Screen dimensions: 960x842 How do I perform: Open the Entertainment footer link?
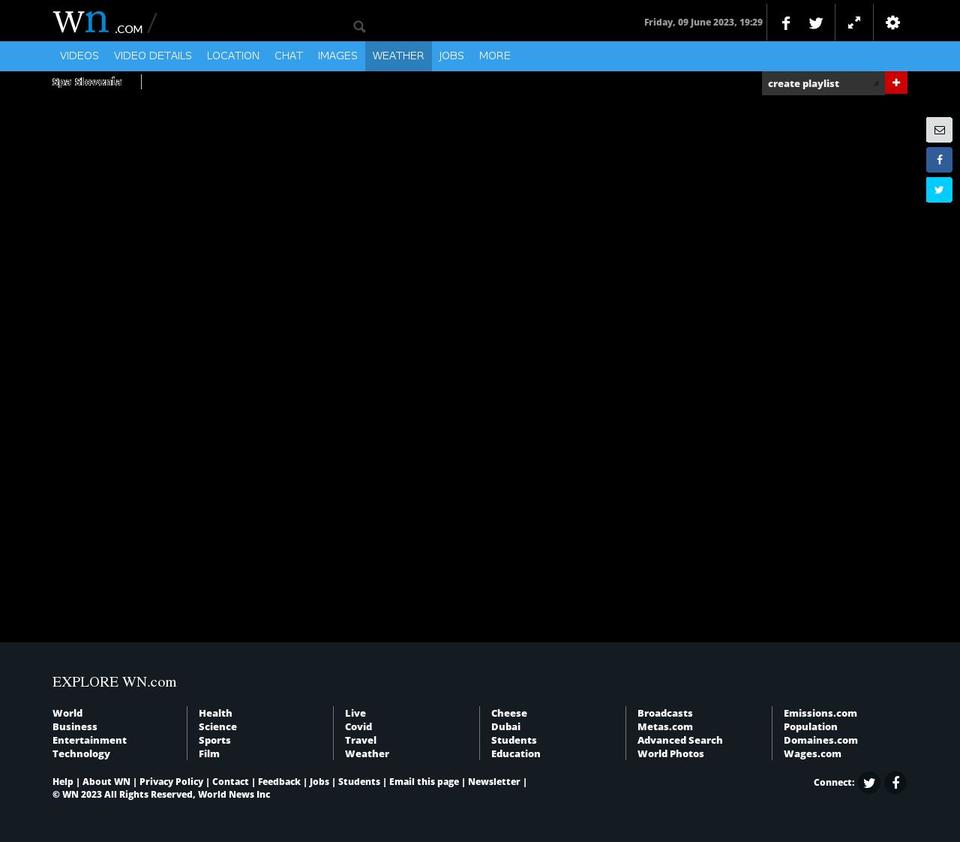click(x=89, y=740)
